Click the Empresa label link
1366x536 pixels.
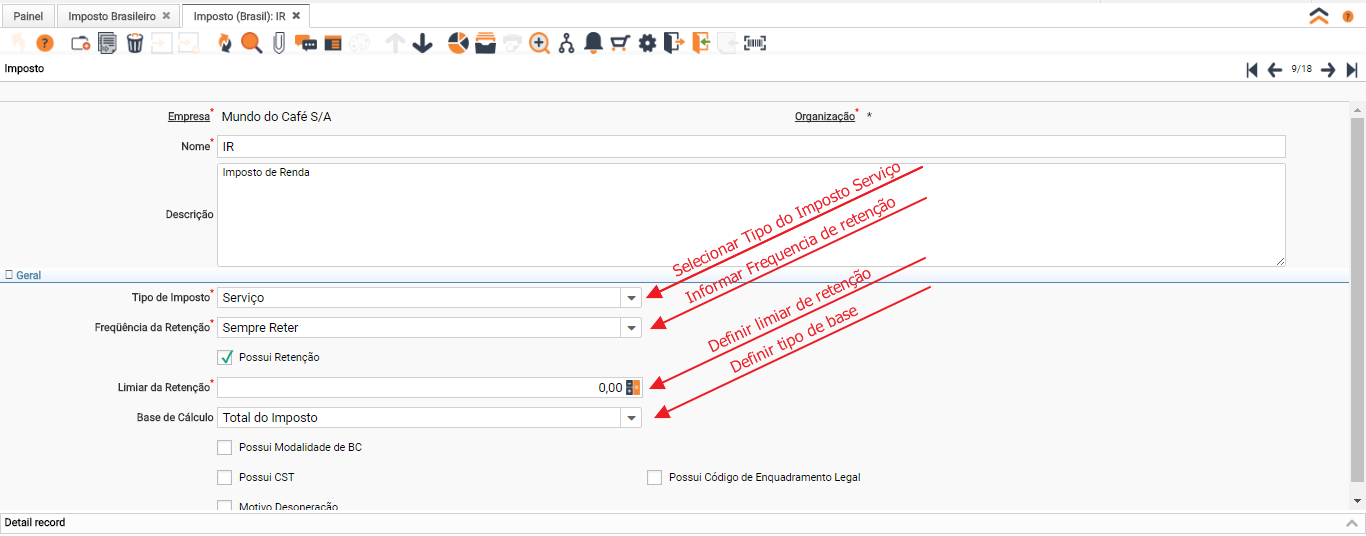point(189,117)
